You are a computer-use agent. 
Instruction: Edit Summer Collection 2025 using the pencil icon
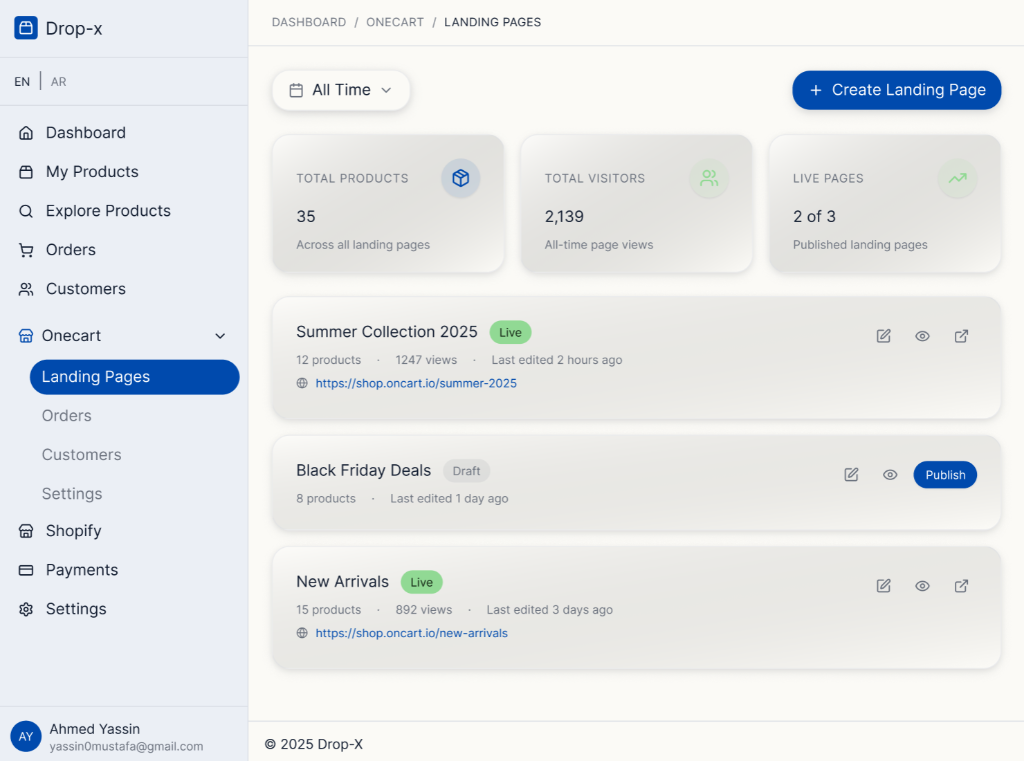coord(883,336)
